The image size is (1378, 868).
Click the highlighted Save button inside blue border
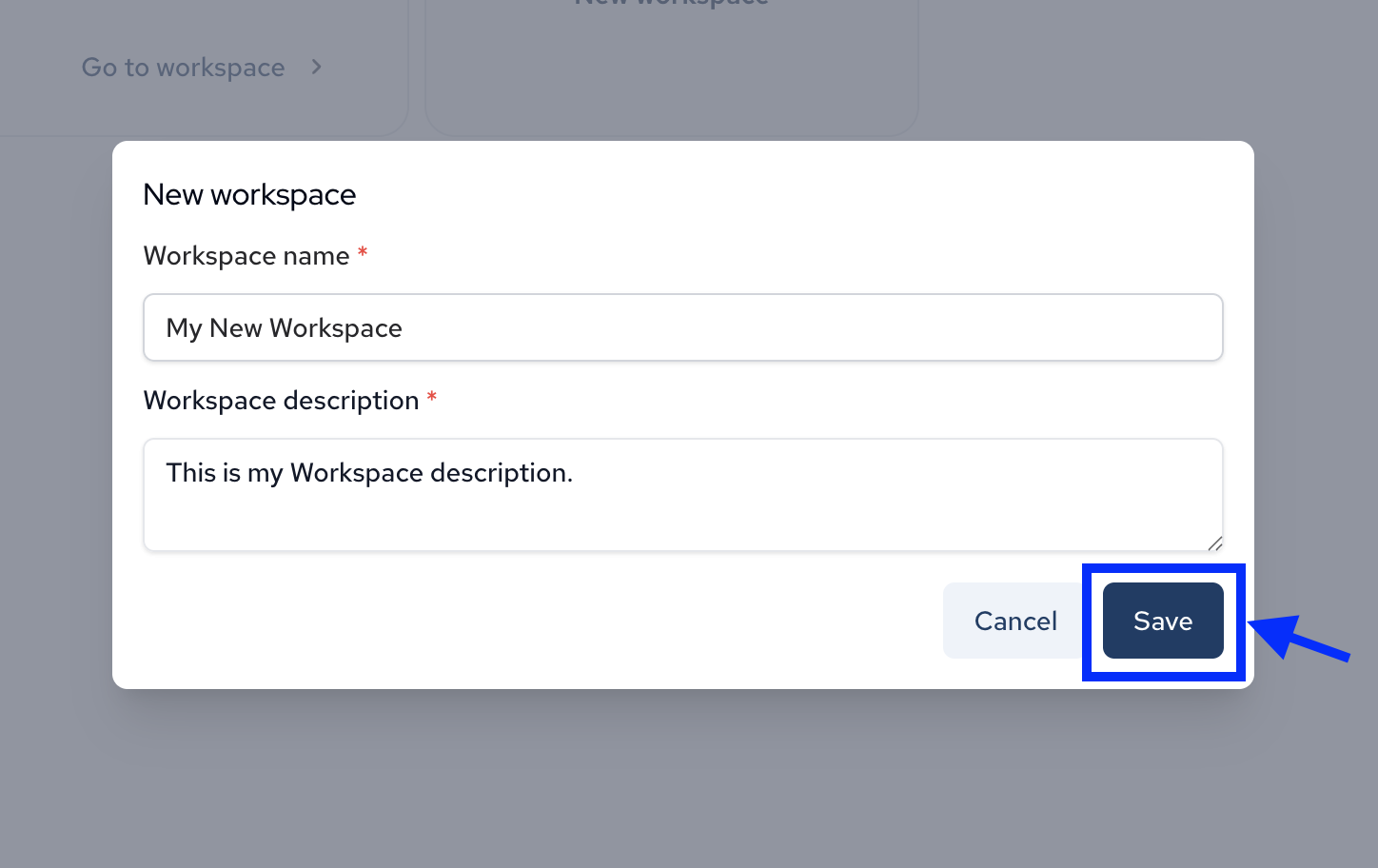pos(1162,621)
